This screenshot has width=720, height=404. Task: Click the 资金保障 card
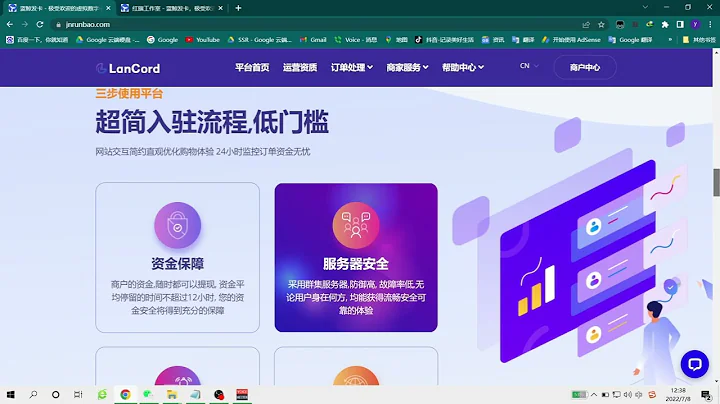pos(177,258)
